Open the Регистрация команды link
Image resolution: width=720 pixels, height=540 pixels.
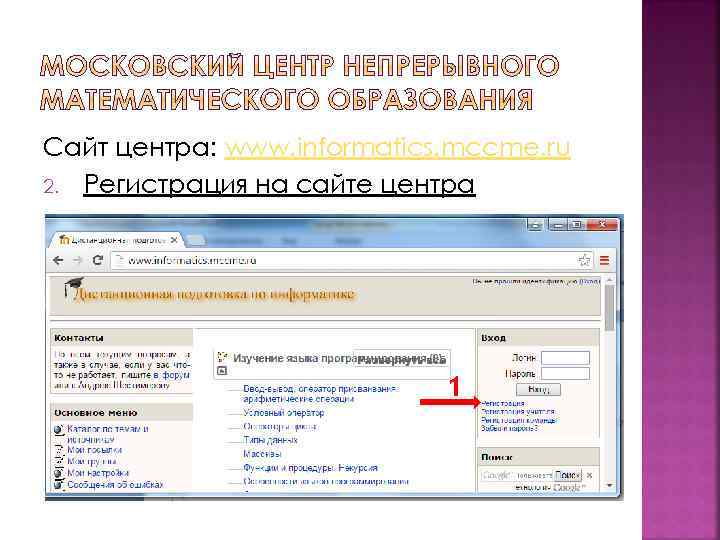coord(519,420)
